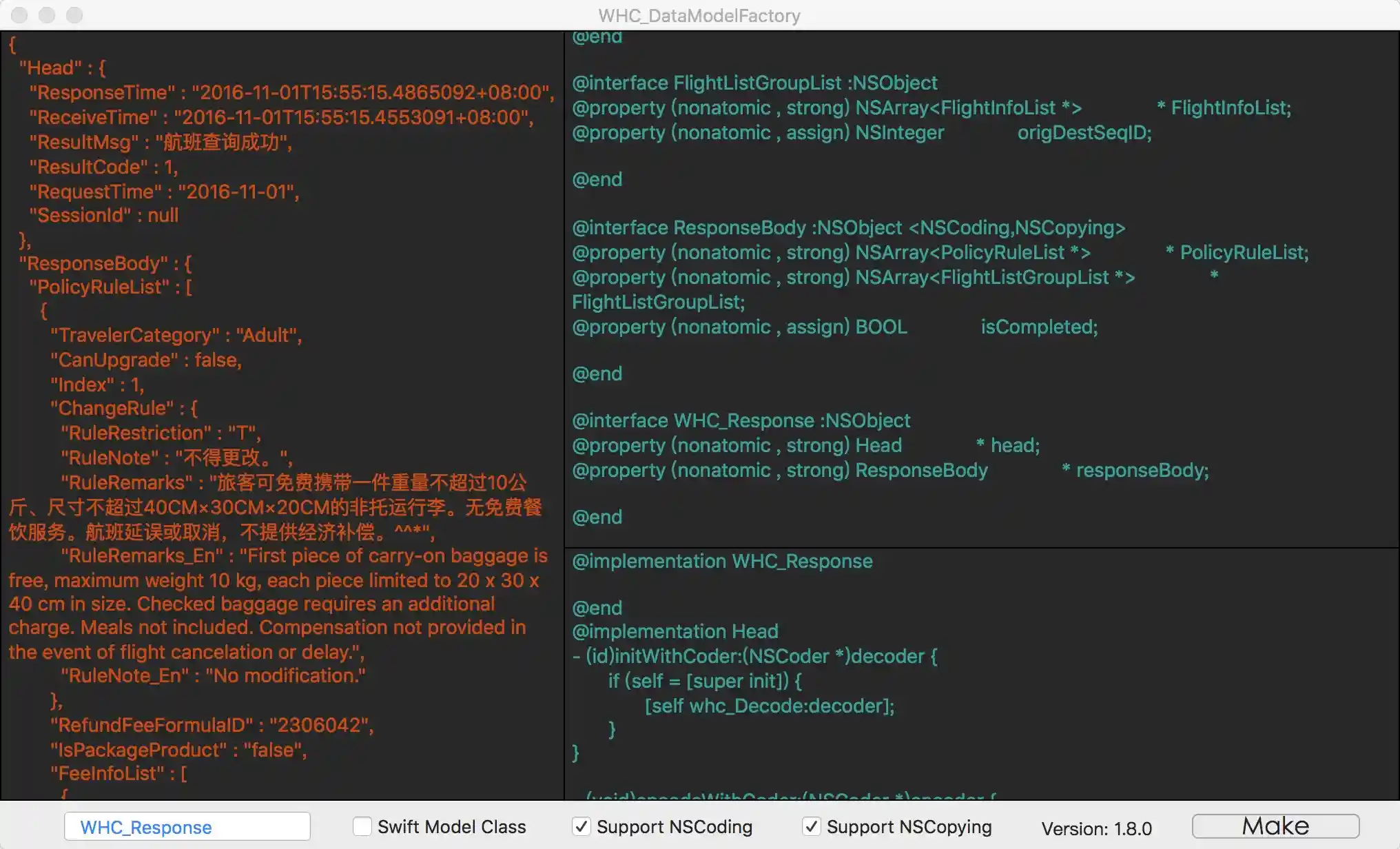Click @interface FlightListGroupList declaration
The height and width of the screenshot is (849, 1400).
(x=754, y=83)
